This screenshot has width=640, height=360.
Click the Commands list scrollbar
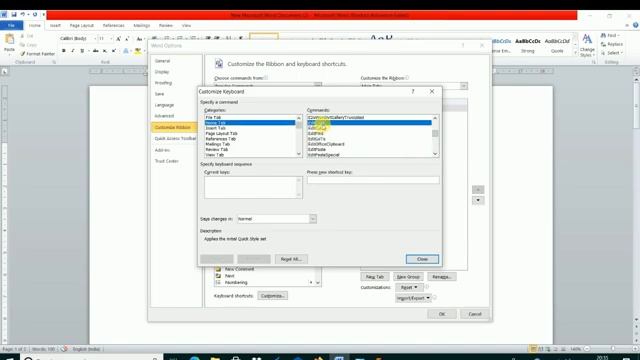pos(435,136)
